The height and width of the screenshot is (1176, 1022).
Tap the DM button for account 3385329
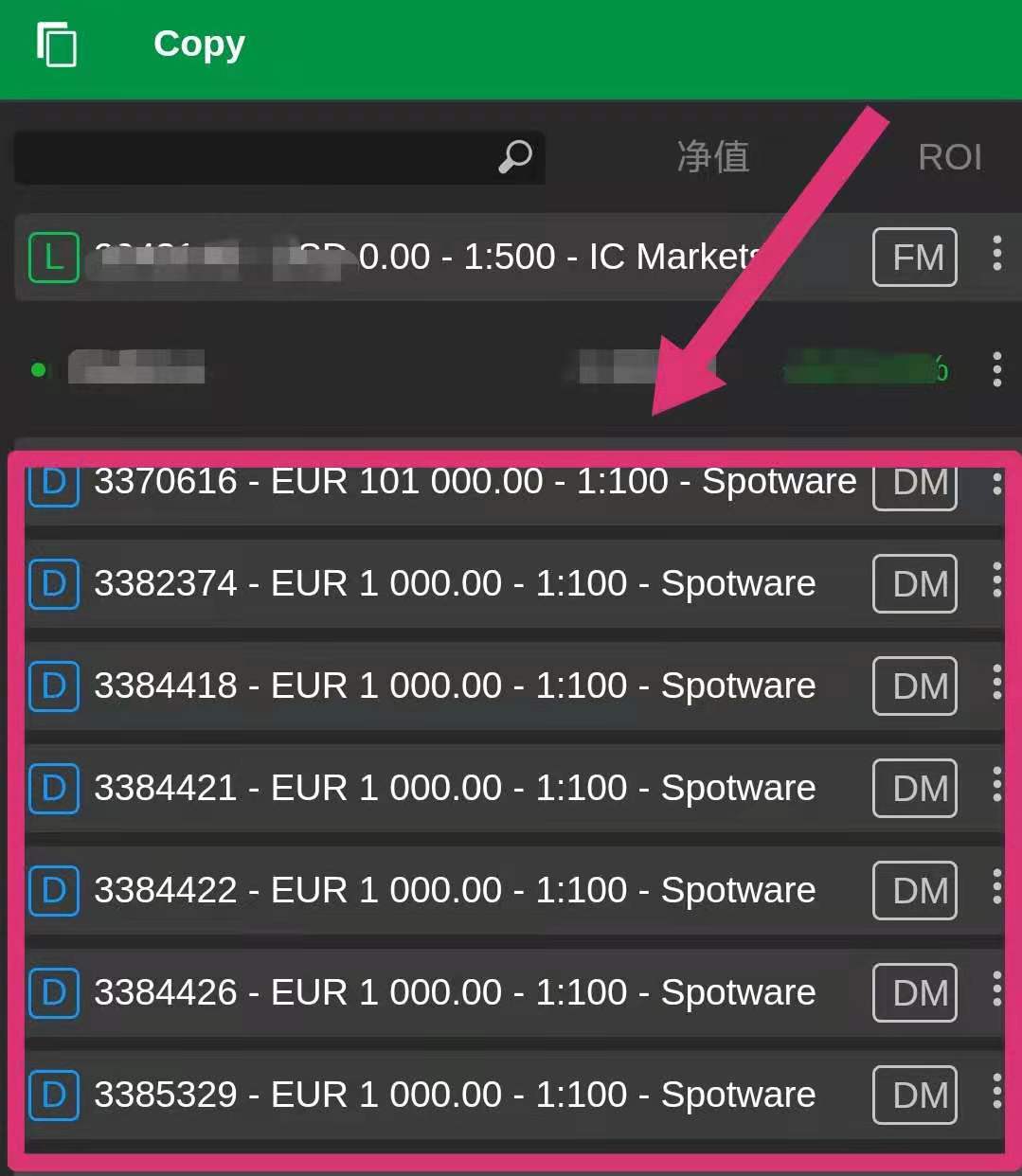point(915,1096)
